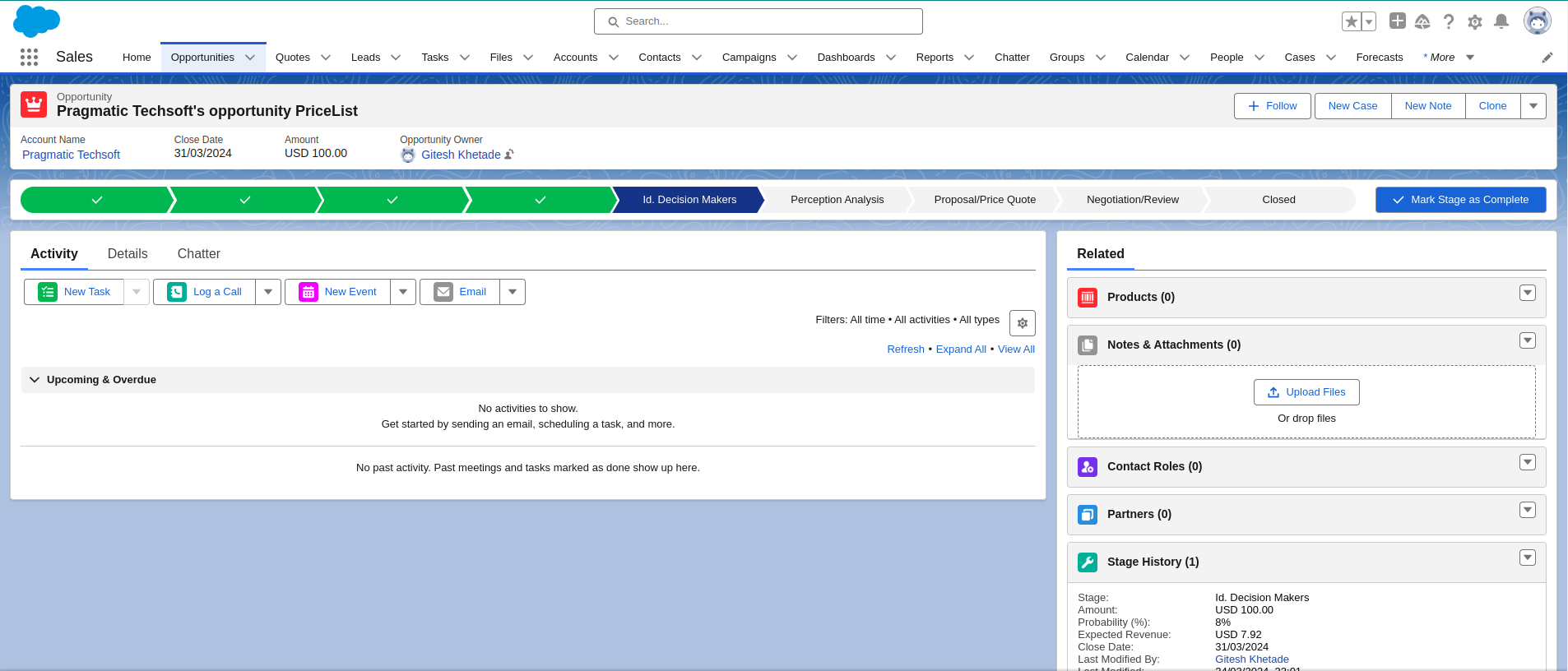The width and height of the screenshot is (1568, 671).
Task: Open the Email dropdown arrow
Action: tap(513, 292)
